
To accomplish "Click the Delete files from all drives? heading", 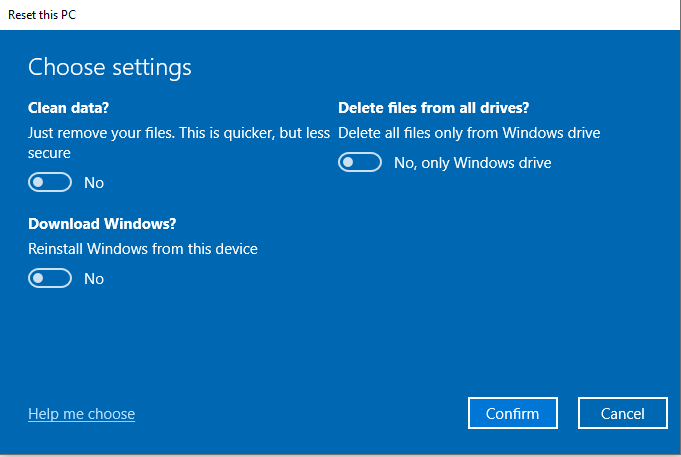I will 434,107.
